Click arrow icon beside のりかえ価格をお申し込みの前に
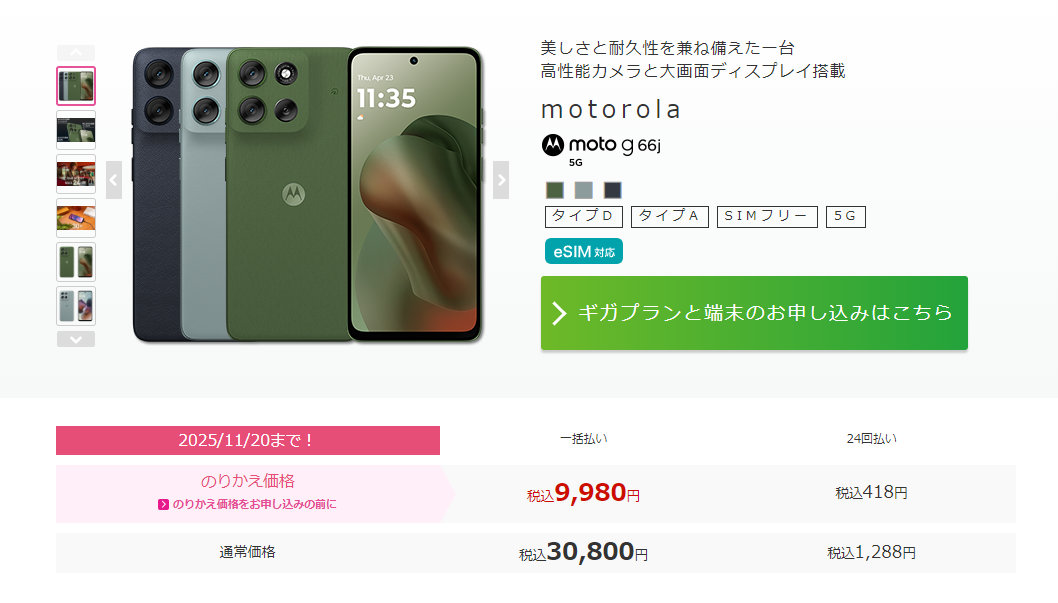 pos(163,505)
